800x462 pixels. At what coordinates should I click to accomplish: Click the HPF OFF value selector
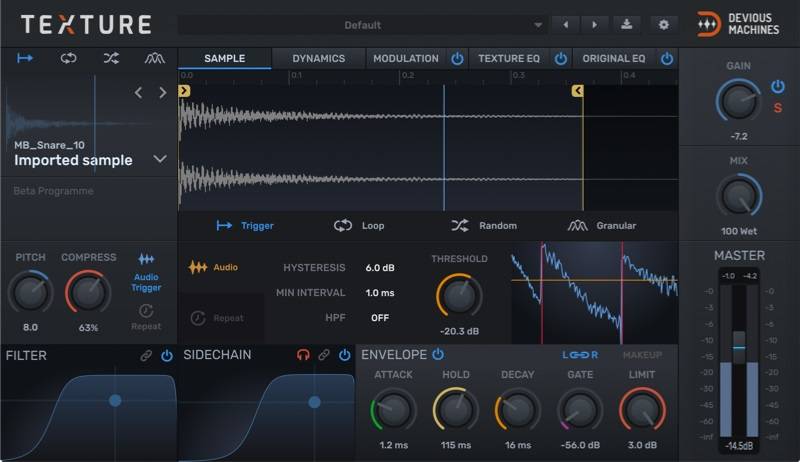(380, 318)
